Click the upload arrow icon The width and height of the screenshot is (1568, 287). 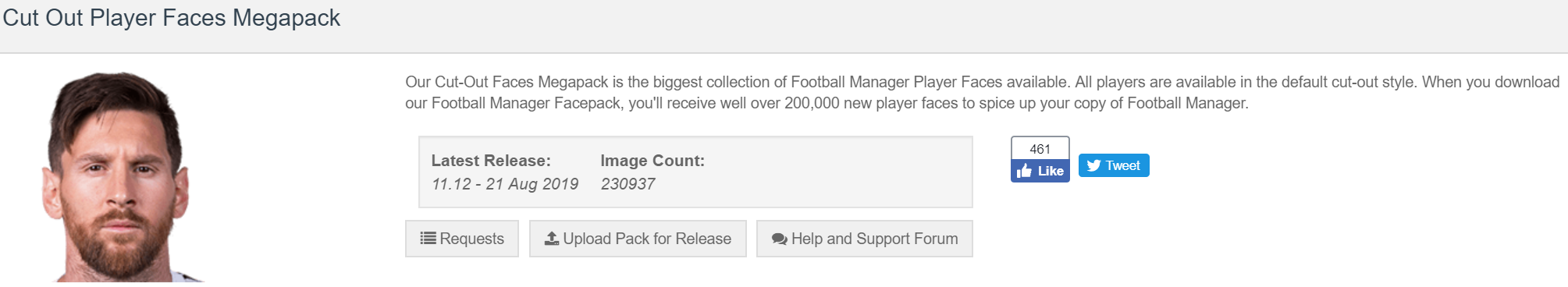(x=552, y=239)
